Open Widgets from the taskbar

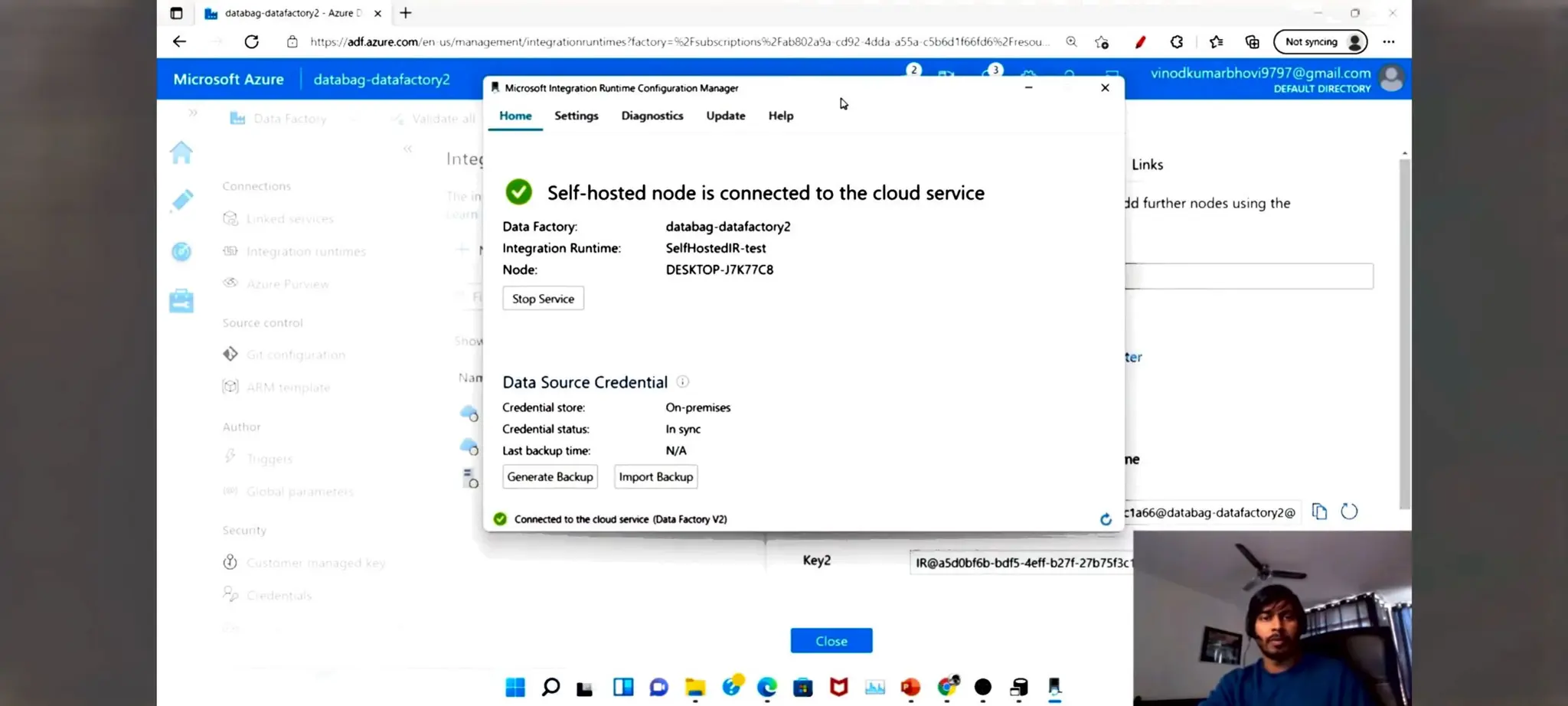point(623,688)
